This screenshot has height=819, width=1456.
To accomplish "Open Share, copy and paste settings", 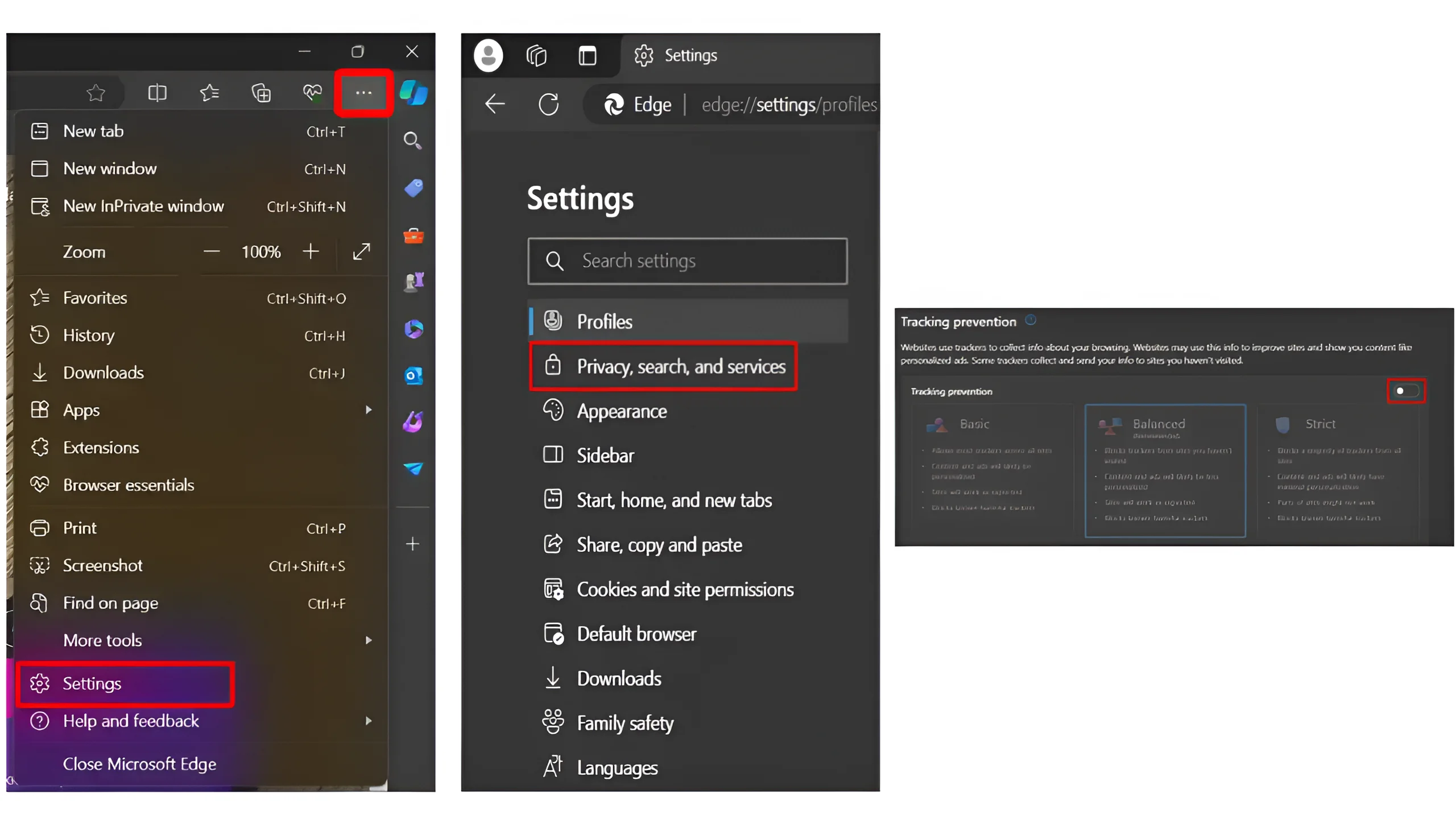I will (687, 544).
